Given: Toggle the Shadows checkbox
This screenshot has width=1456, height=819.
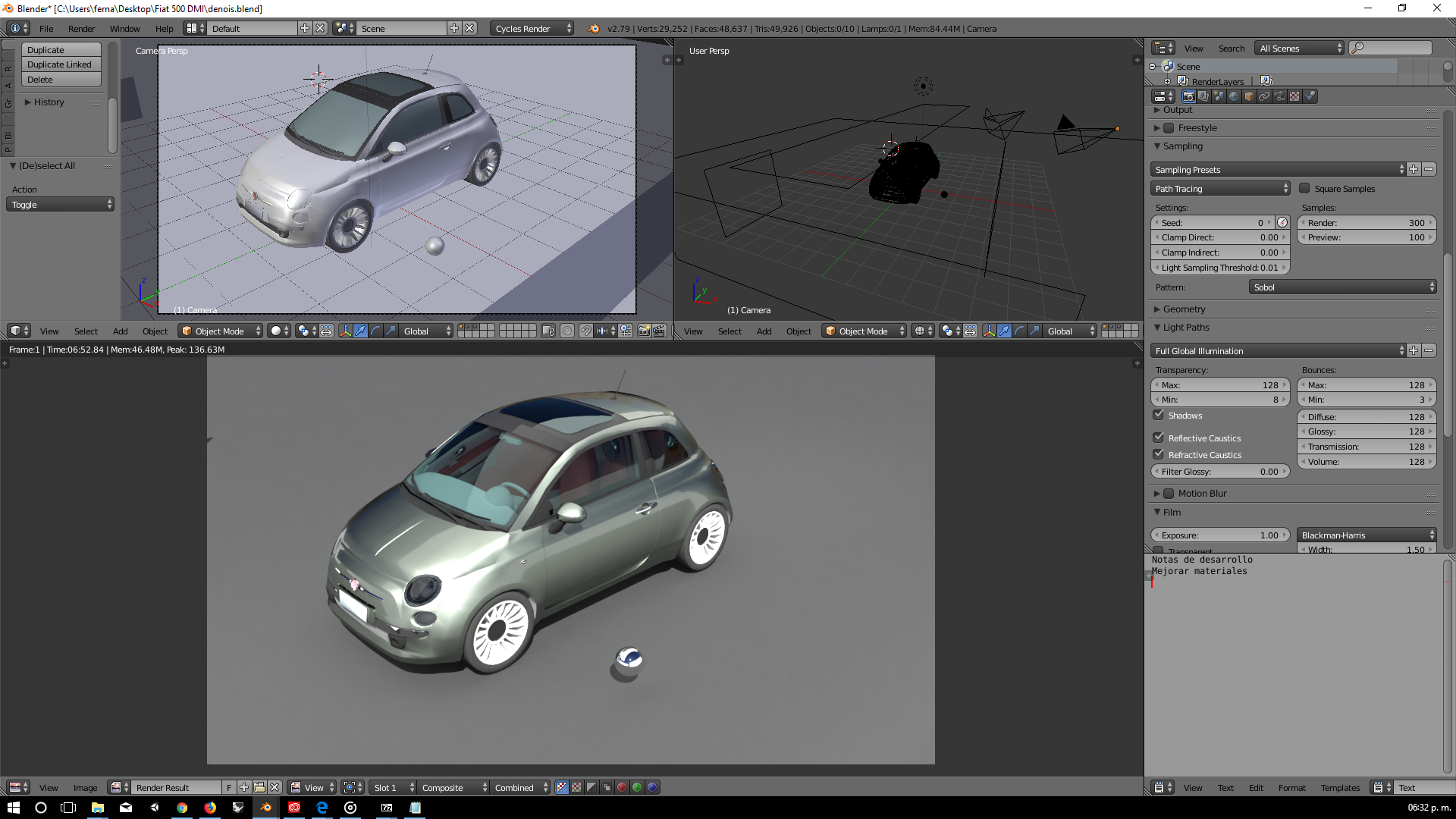Looking at the screenshot, I should coord(1158,415).
